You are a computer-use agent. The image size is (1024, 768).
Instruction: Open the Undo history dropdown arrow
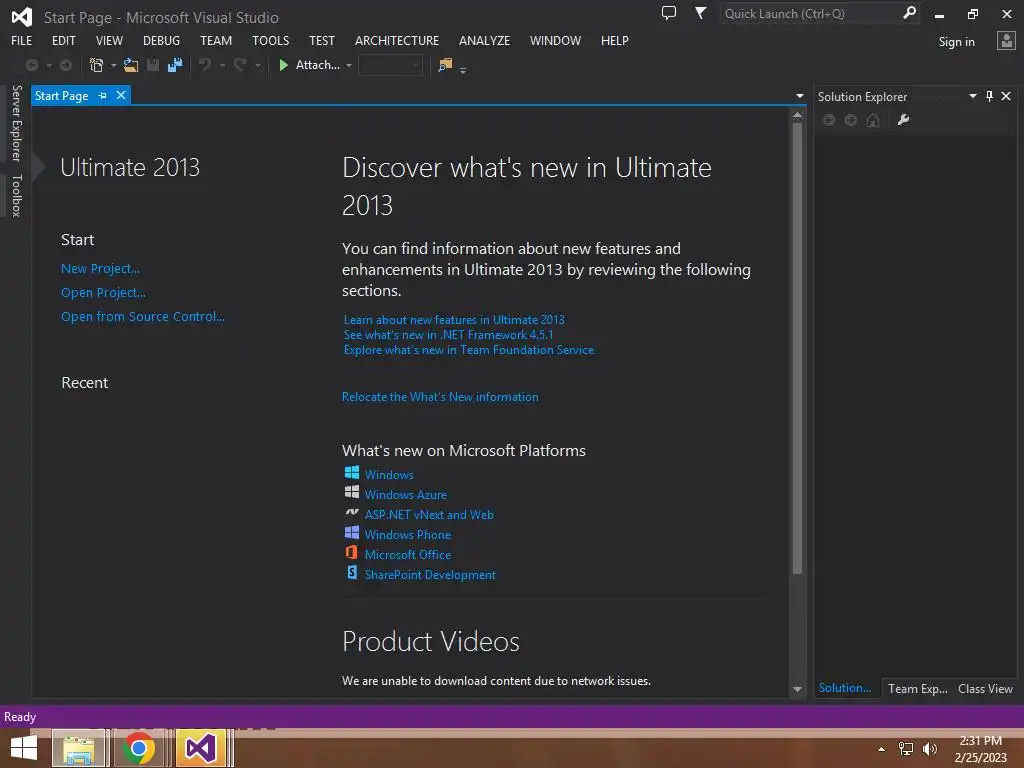pyautogui.click(x=222, y=65)
